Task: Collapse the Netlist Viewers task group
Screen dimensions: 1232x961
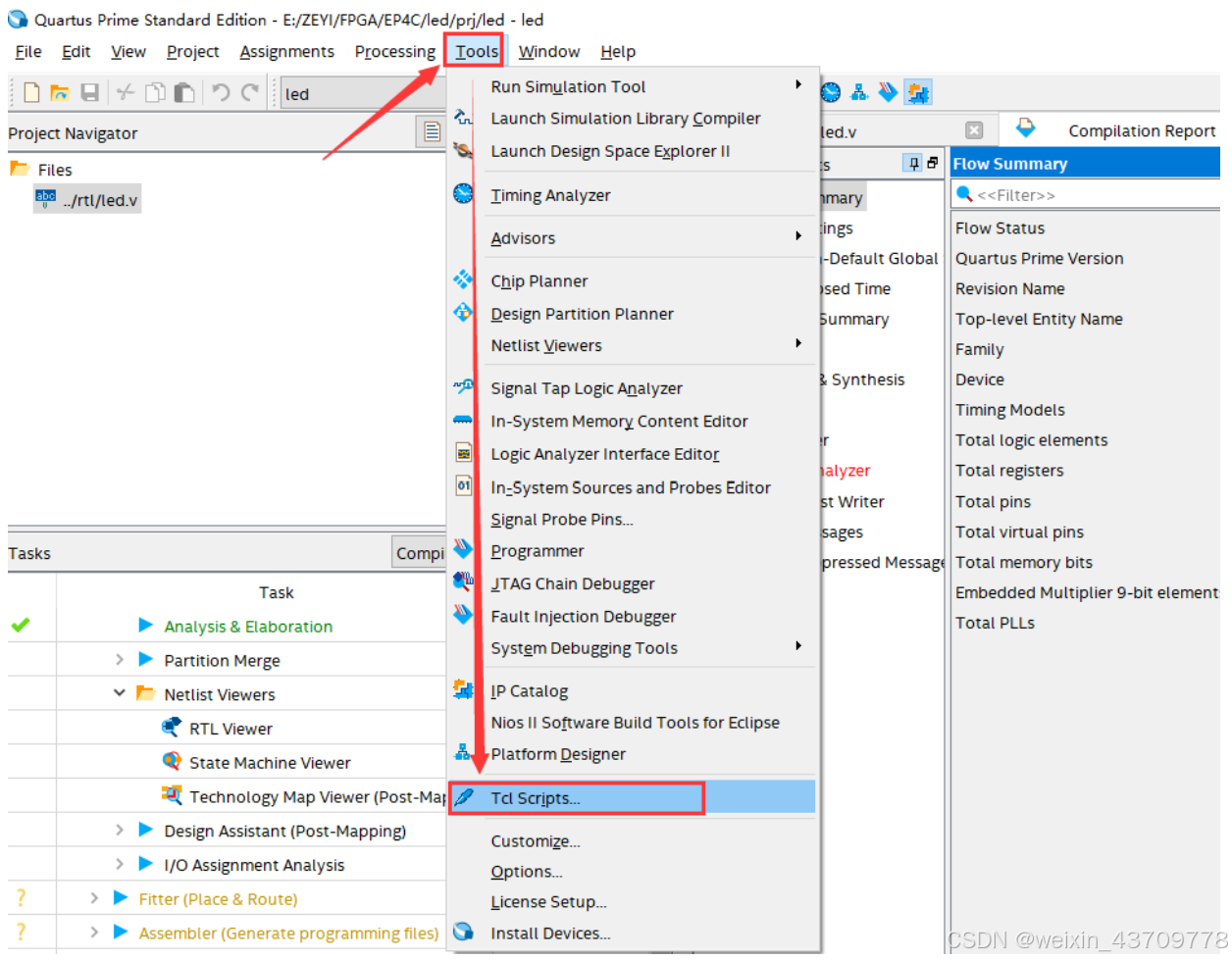Action: (120, 693)
